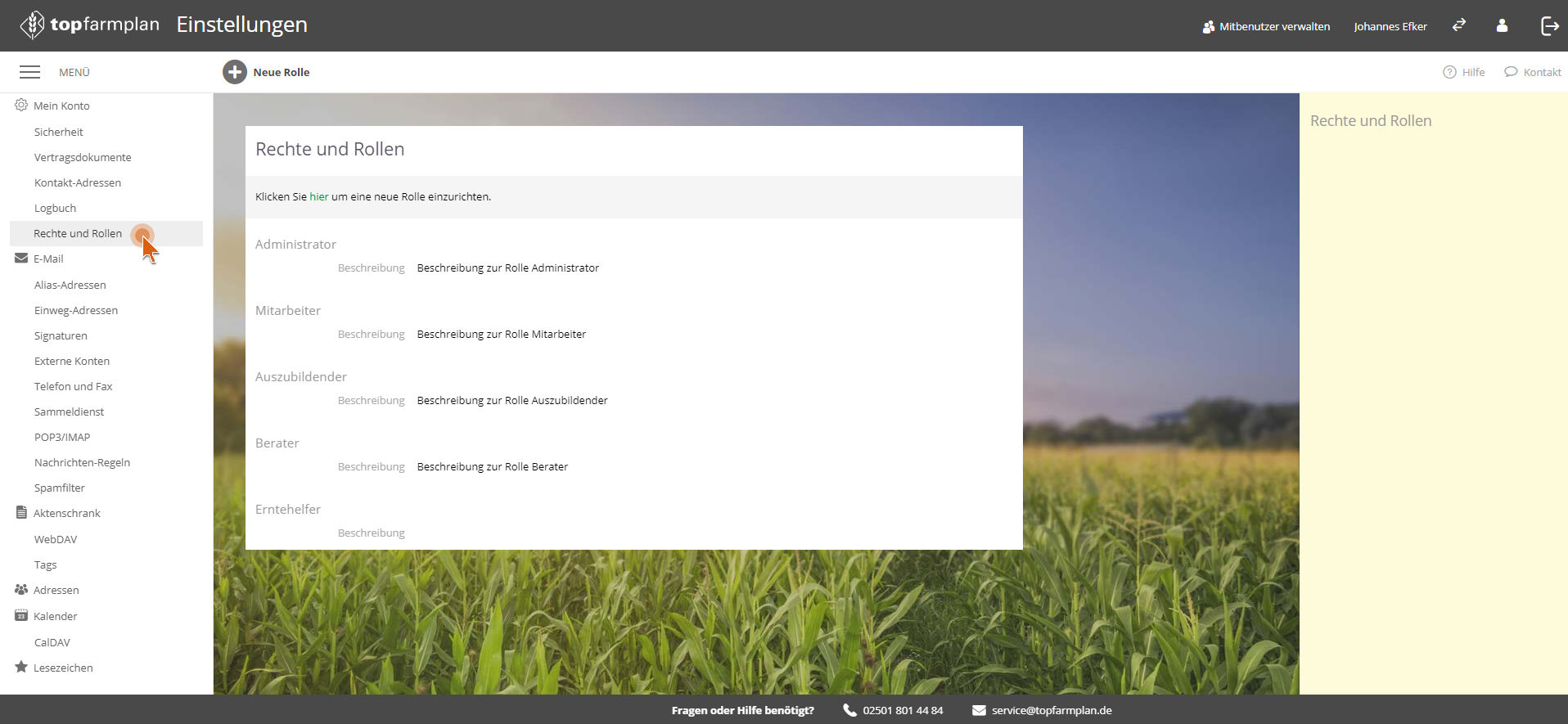The height and width of the screenshot is (724, 1568).
Task: Open Aktenschrank in sidebar
Action: [67, 513]
